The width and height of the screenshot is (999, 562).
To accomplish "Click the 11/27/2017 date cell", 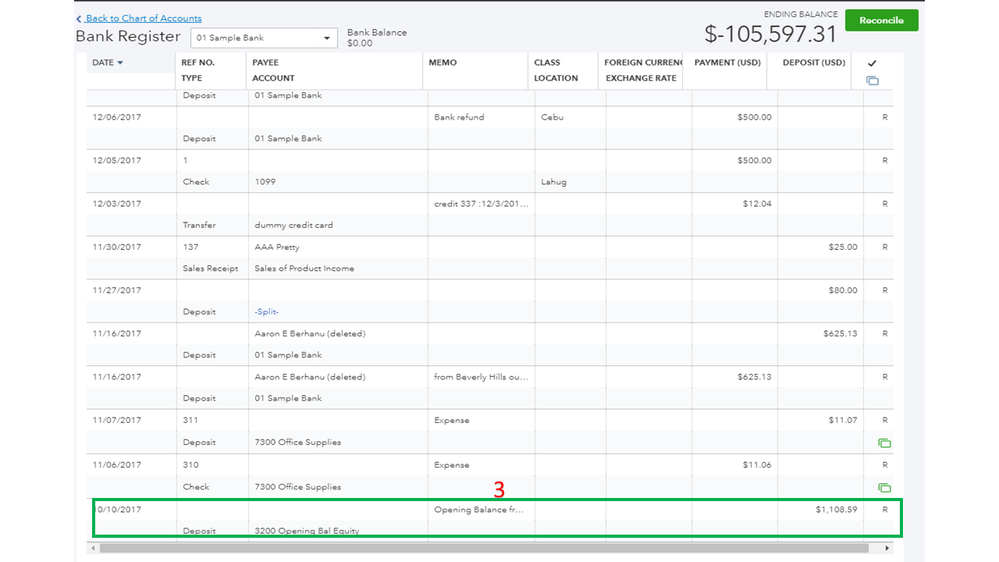I will 117,291.
